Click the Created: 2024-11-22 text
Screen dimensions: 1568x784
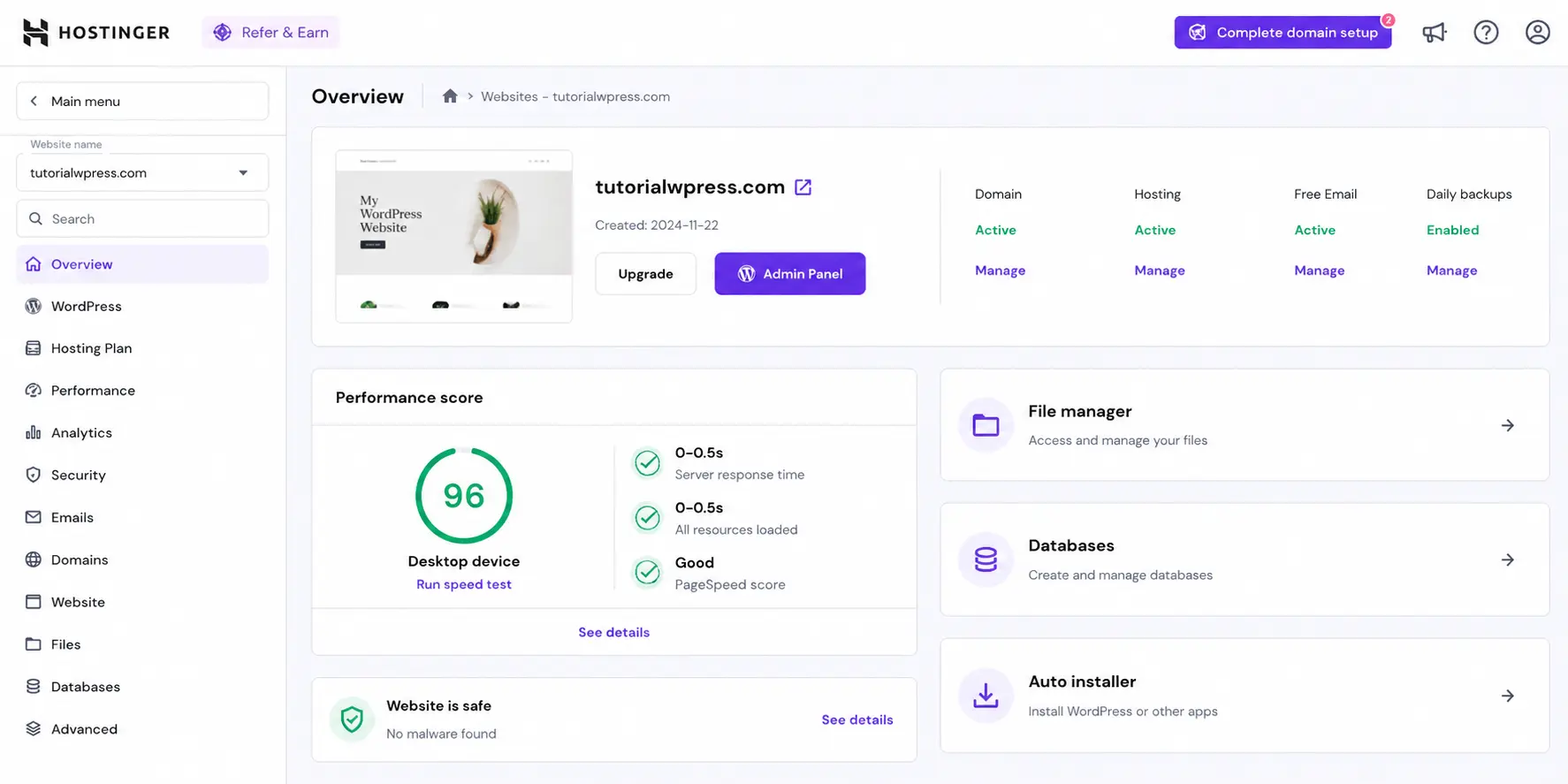coord(657,225)
